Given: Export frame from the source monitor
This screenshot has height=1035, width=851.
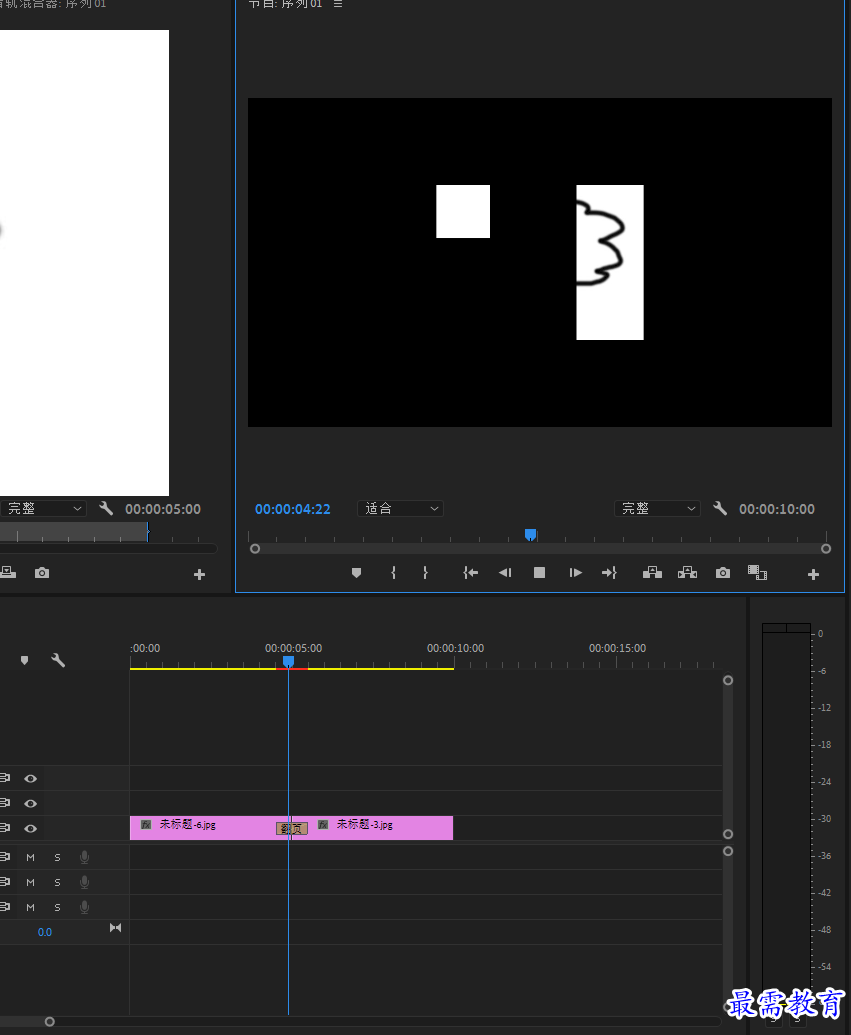Looking at the screenshot, I should (42, 573).
